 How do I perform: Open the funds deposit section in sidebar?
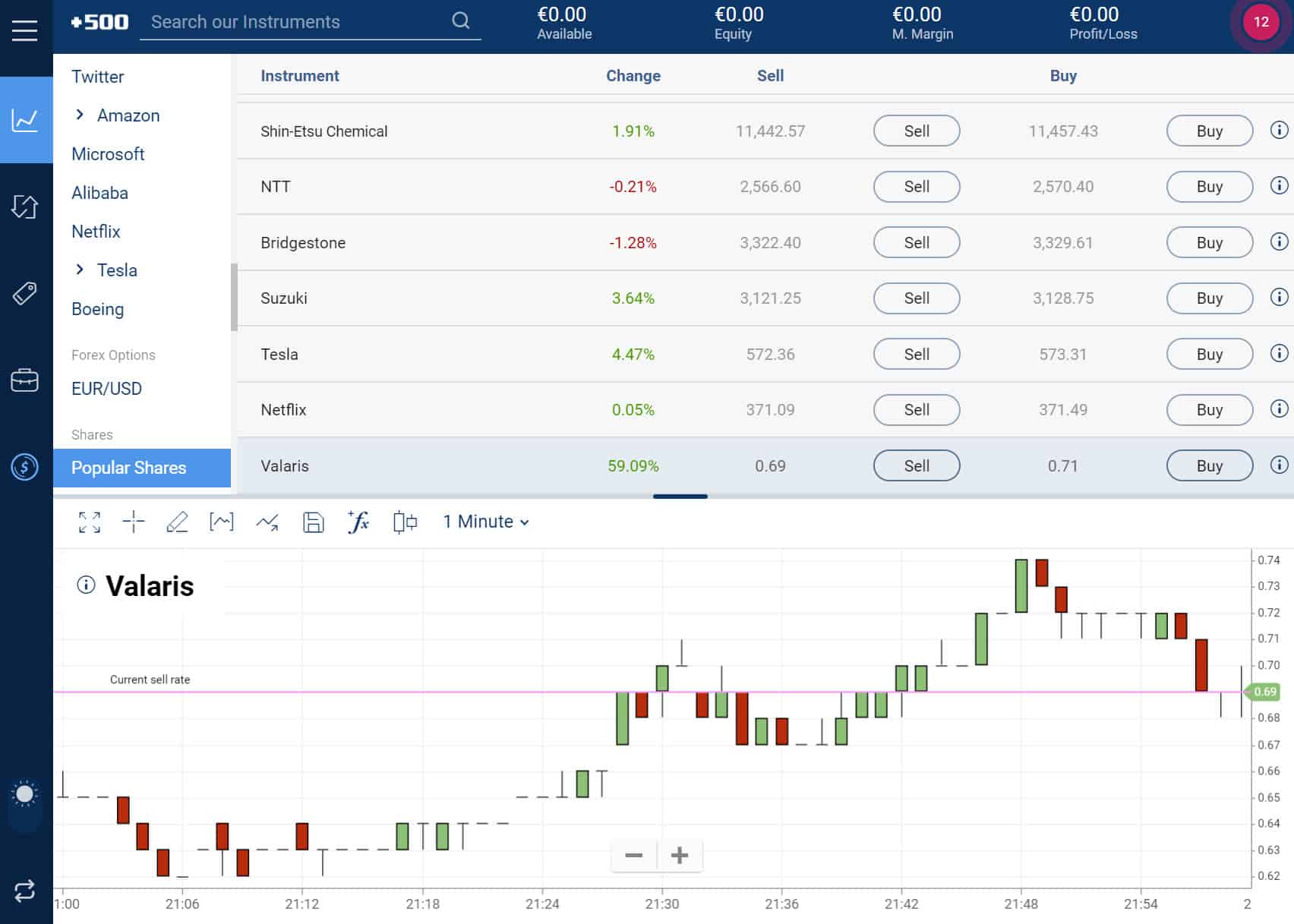coord(26,466)
